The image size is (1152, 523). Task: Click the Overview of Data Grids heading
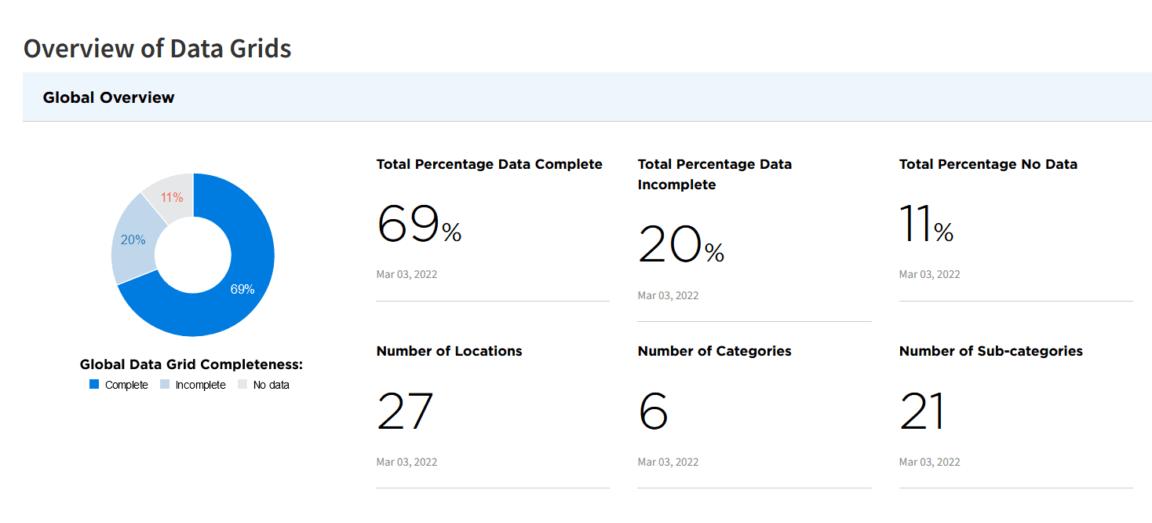157,48
